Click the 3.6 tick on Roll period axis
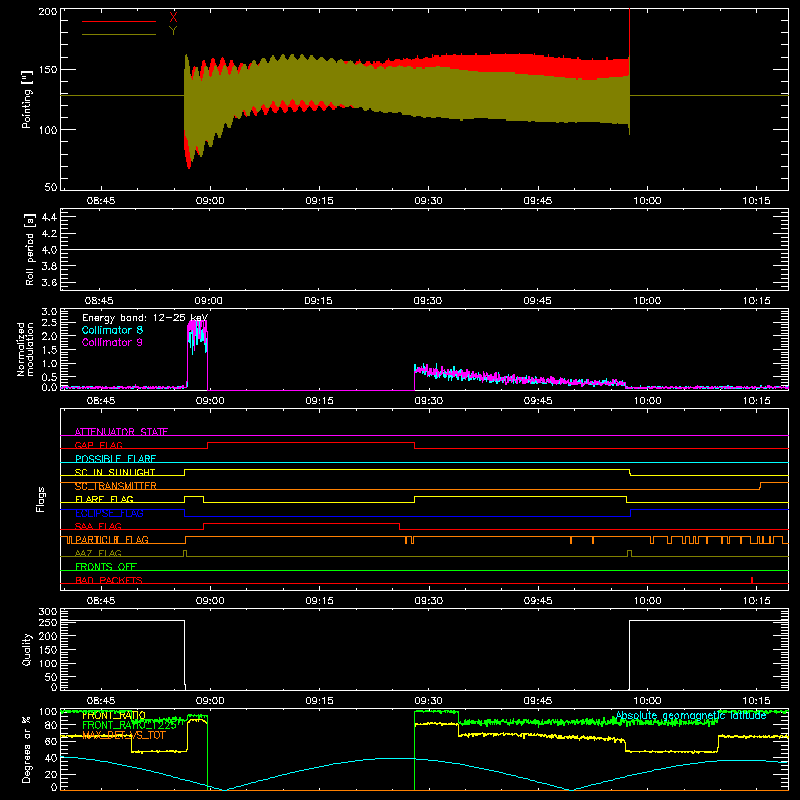This screenshot has width=800, height=800. pos(49,282)
